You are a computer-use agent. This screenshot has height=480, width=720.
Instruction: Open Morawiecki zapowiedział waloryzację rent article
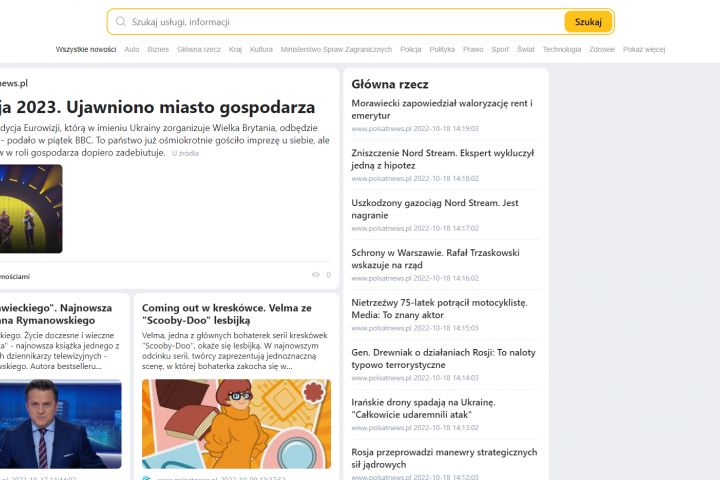(x=442, y=109)
